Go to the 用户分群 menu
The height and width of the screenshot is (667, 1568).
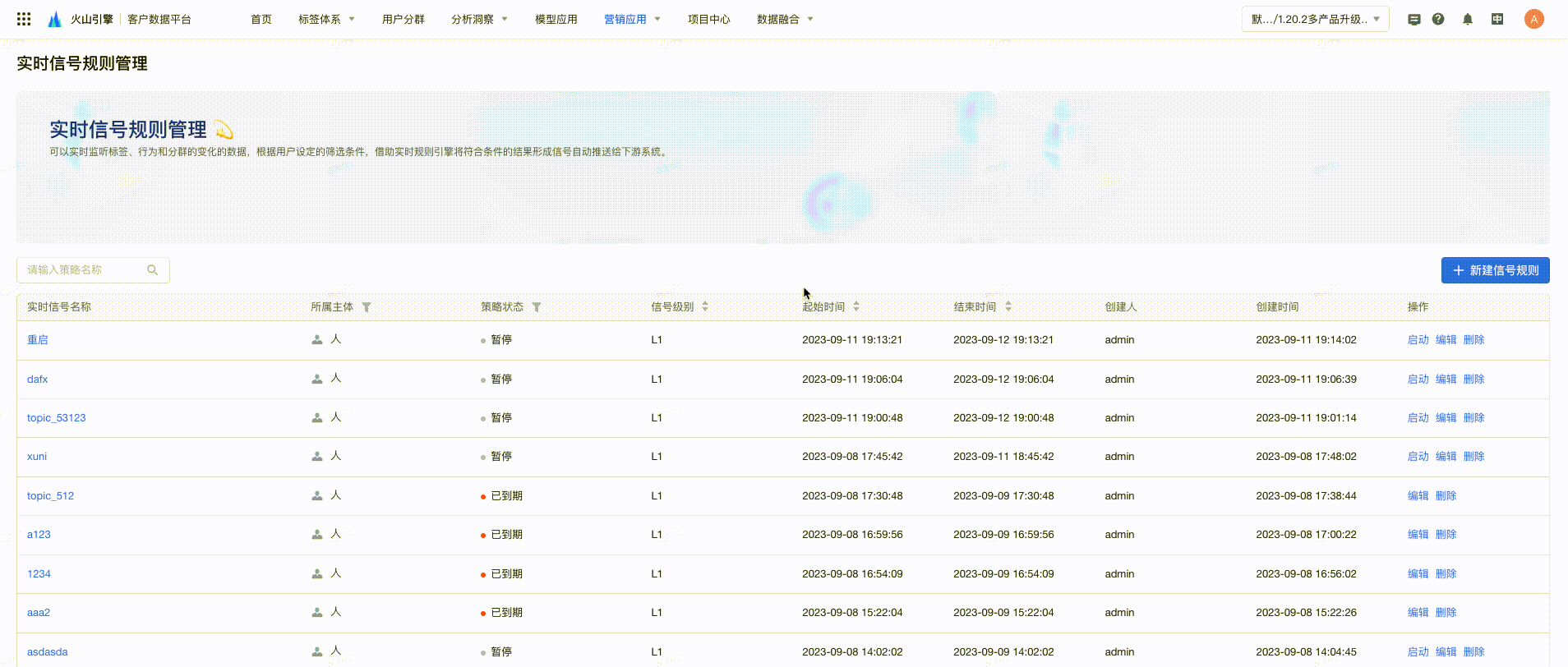(403, 19)
